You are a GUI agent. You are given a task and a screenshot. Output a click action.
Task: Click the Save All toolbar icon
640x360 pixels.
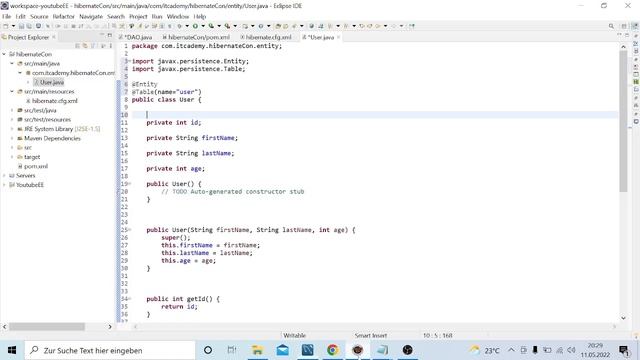tap(29, 26)
